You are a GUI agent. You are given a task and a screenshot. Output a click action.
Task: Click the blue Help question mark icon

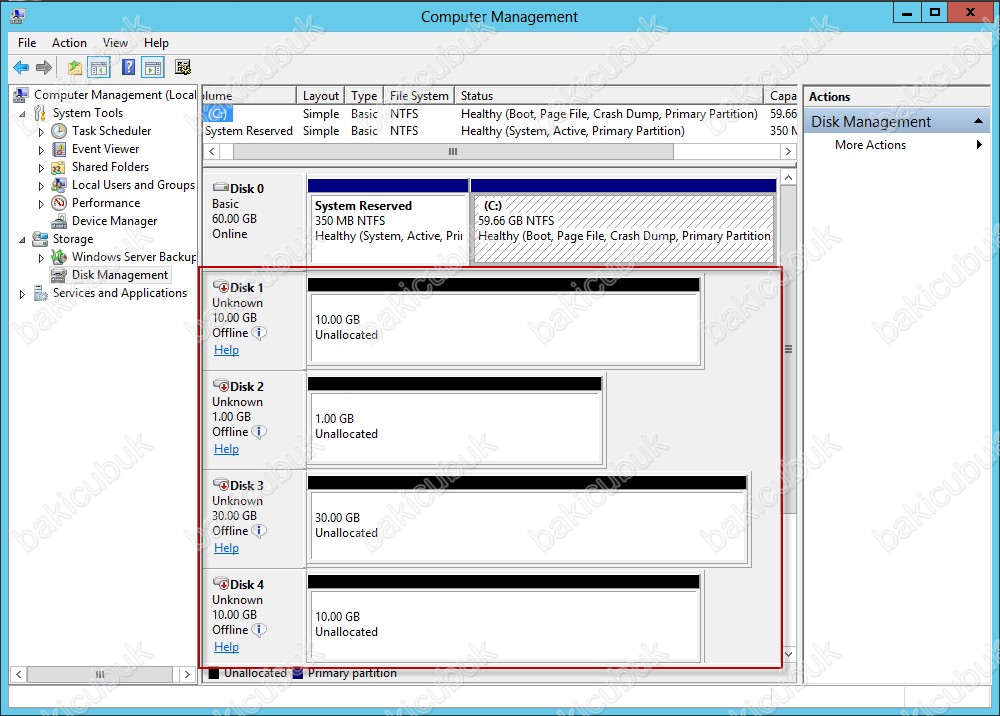click(129, 67)
